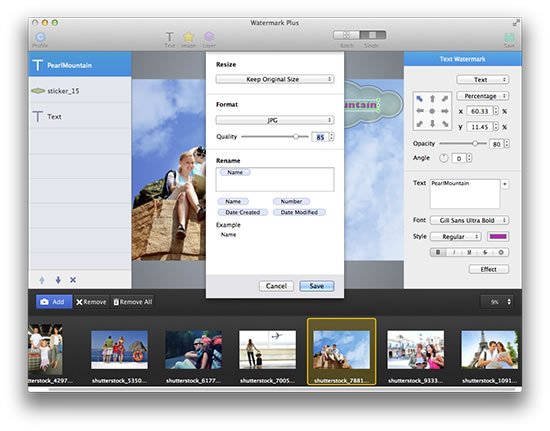
Task: Click the watermark Text input box
Action: (x=465, y=194)
